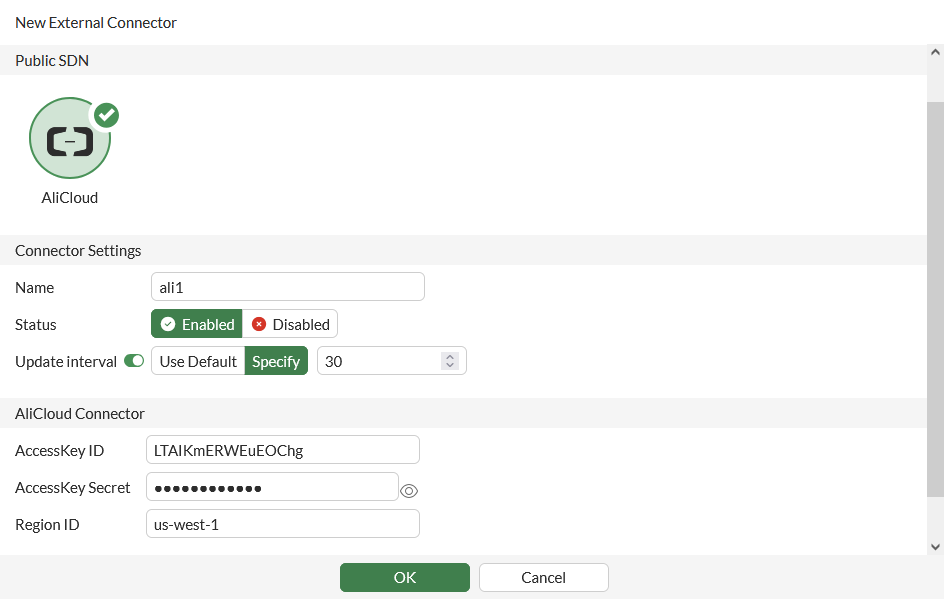
Task: Click the AliCloud label under the icon
Action: (70, 198)
